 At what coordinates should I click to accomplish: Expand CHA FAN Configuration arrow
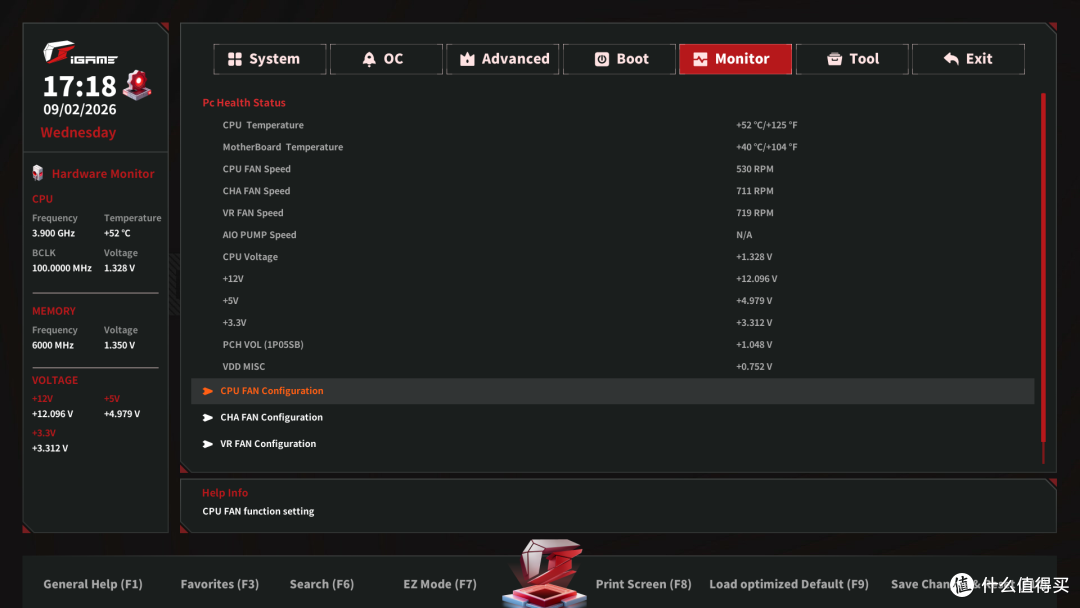(x=207, y=418)
